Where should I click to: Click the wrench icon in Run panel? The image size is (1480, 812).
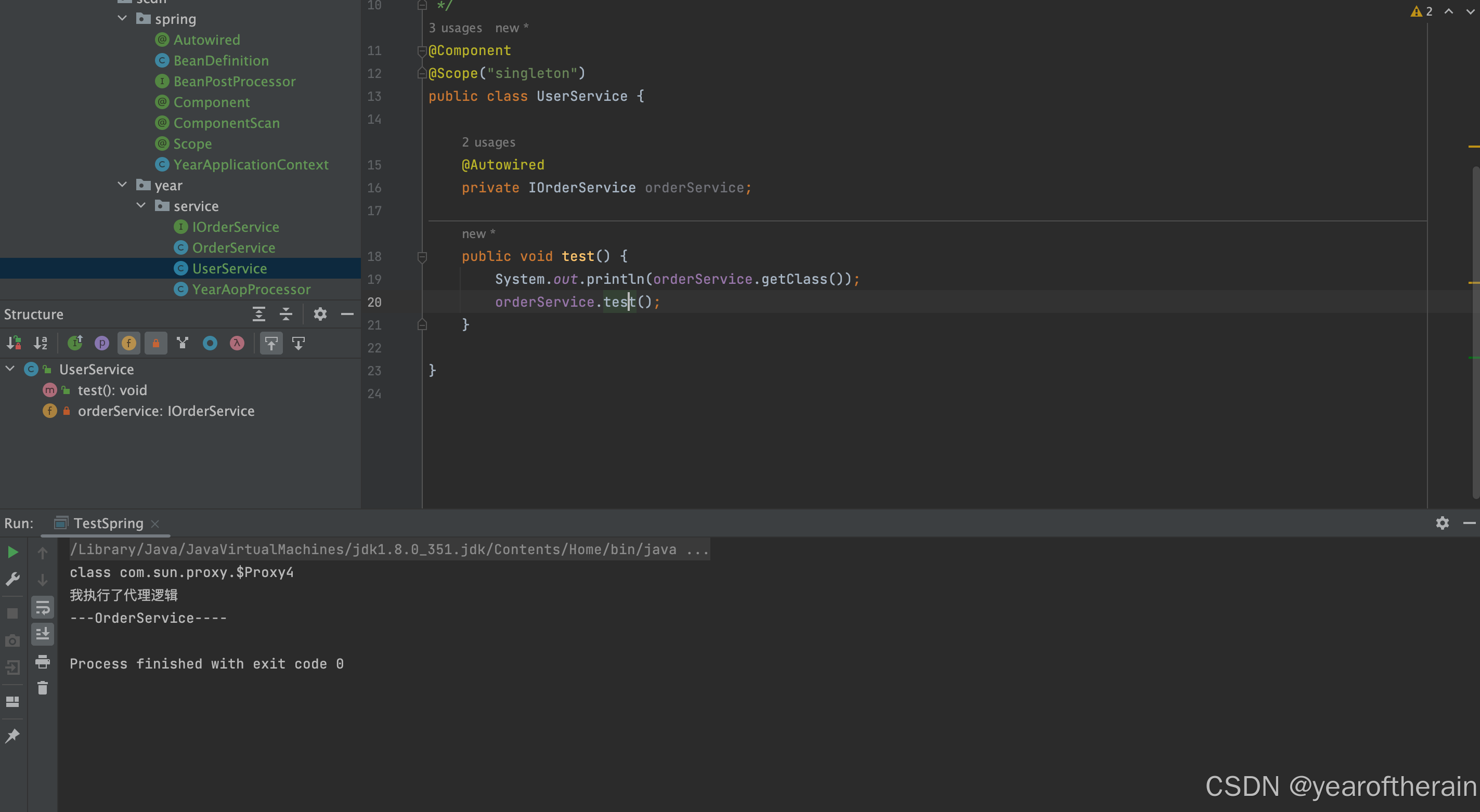point(12,579)
